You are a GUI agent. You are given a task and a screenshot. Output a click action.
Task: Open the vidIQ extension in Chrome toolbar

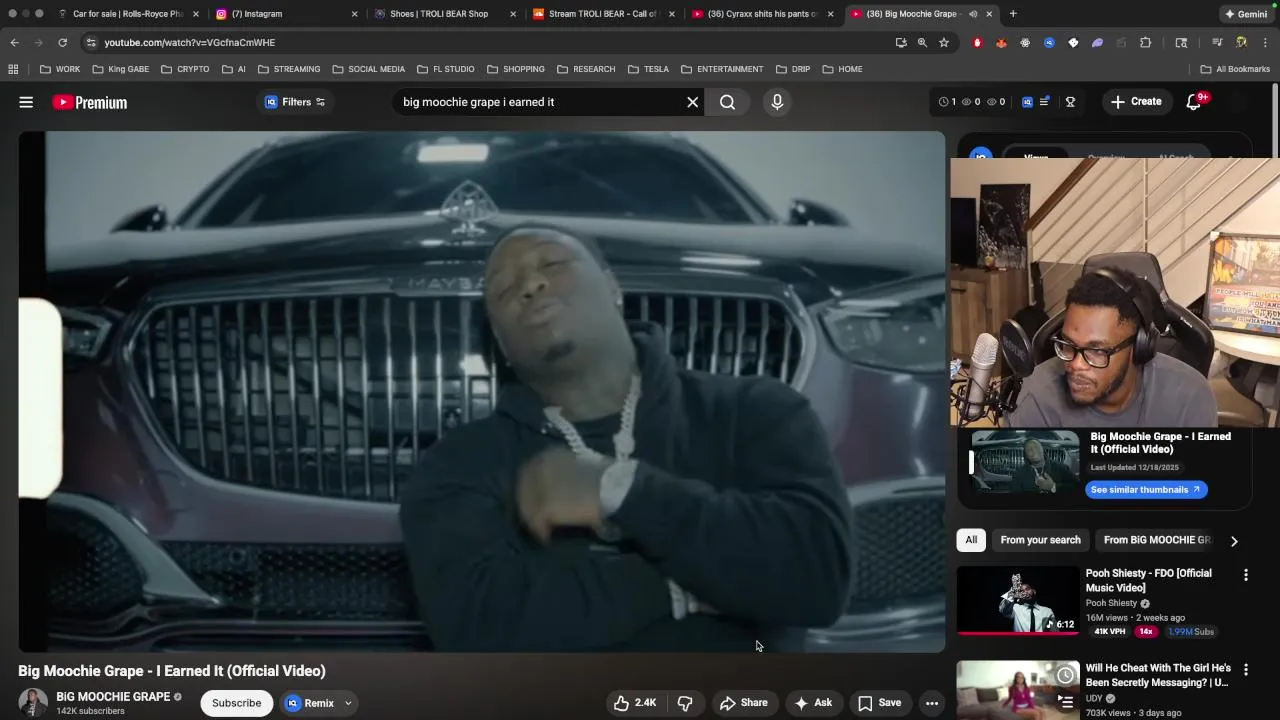[x=1049, y=42]
